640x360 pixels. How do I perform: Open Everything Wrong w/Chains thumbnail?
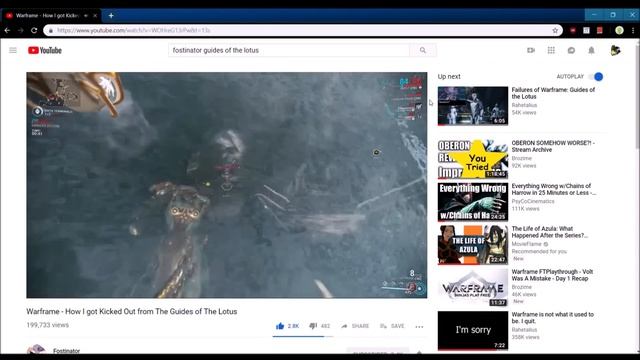[x=473, y=202]
